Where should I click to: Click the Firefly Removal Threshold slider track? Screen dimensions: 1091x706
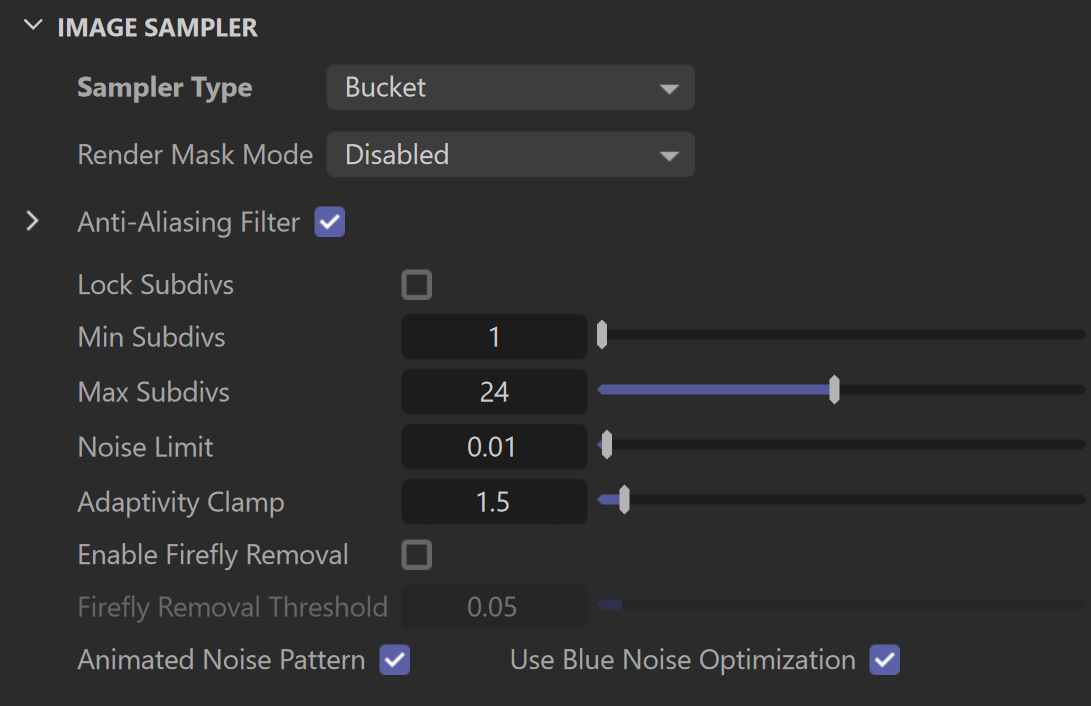coord(842,604)
